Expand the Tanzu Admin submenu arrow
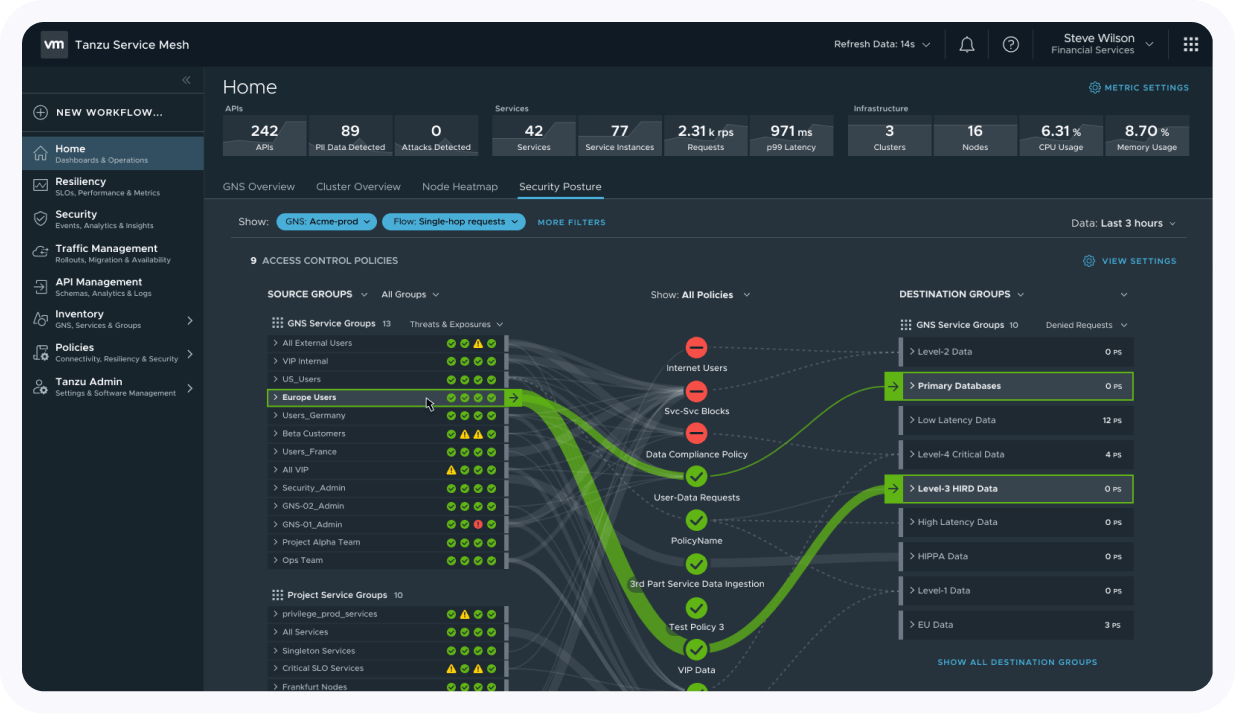 [190, 388]
